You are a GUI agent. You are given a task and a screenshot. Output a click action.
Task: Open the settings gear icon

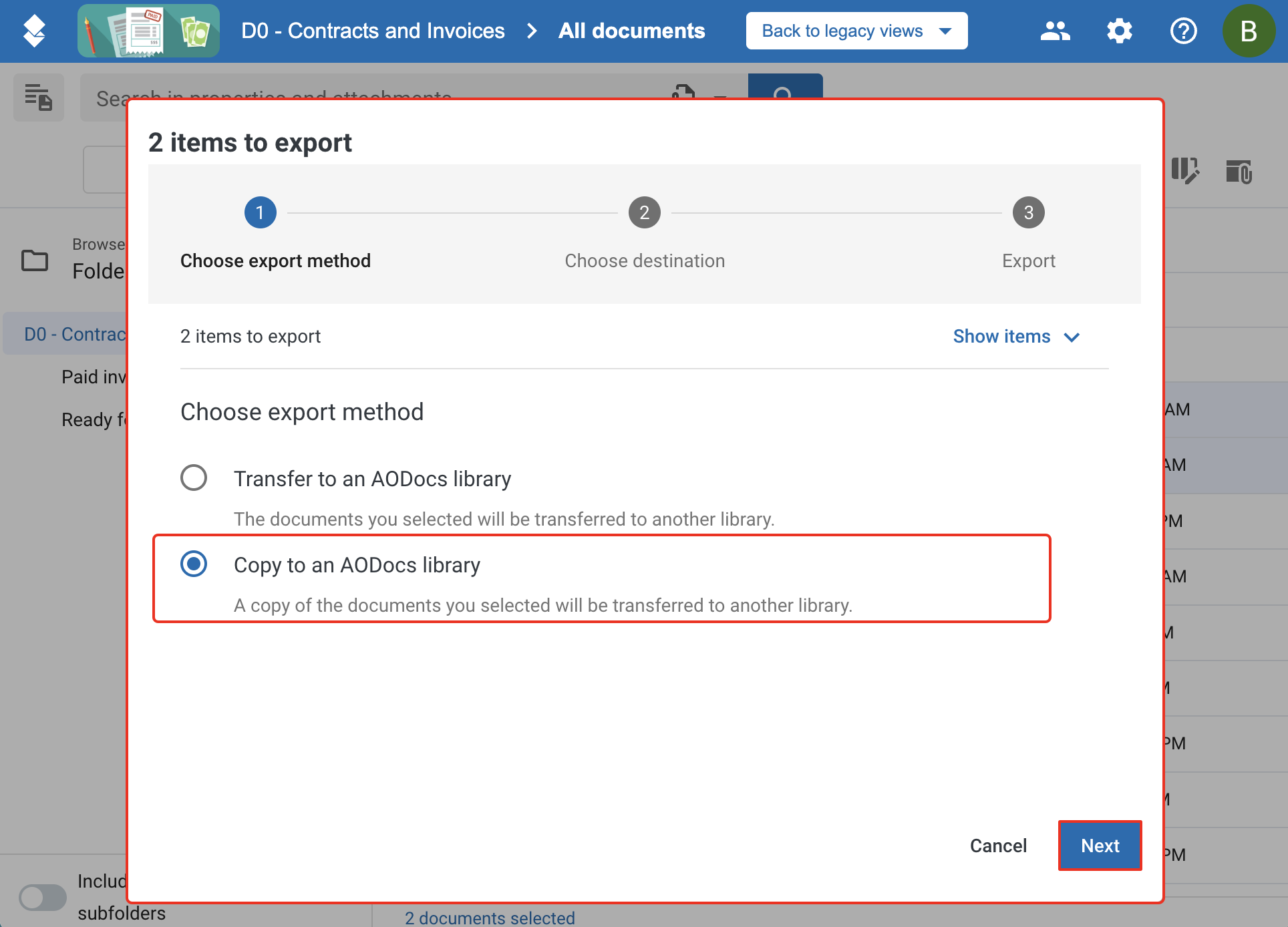[1119, 31]
